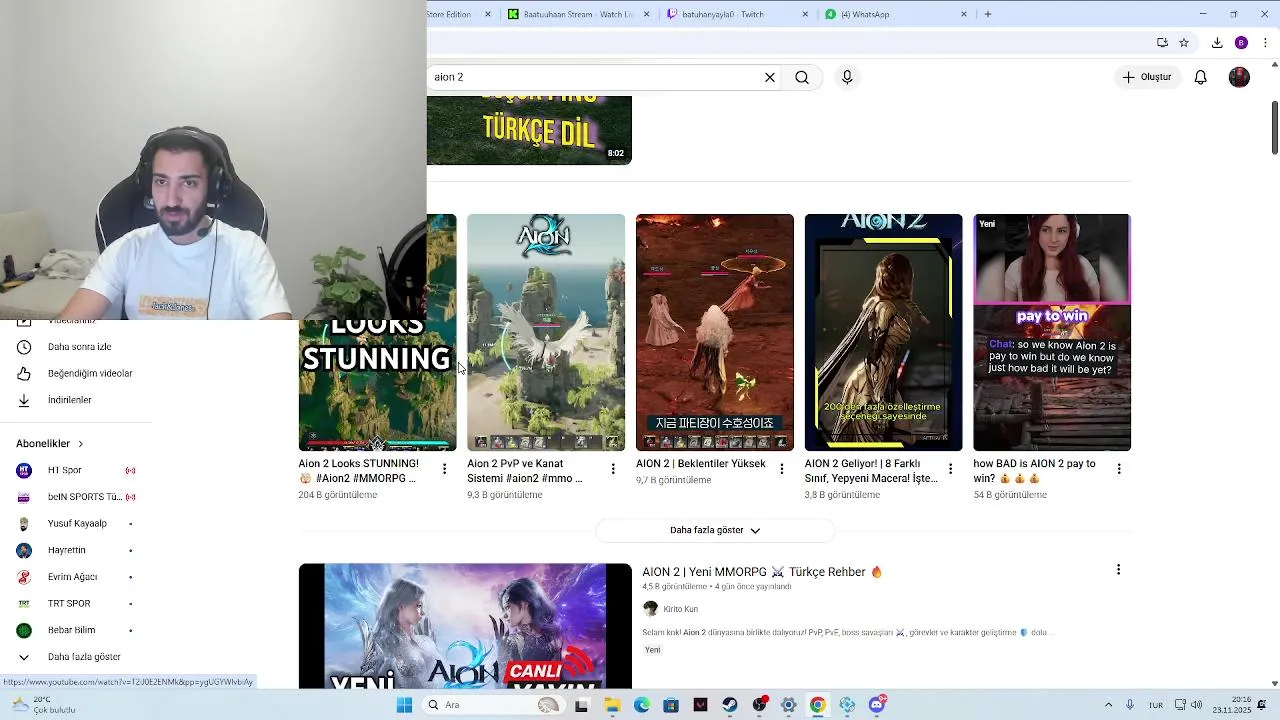1280x720 pixels.
Task: Show hidden system tray icons
Action: (x=1108, y=705)
